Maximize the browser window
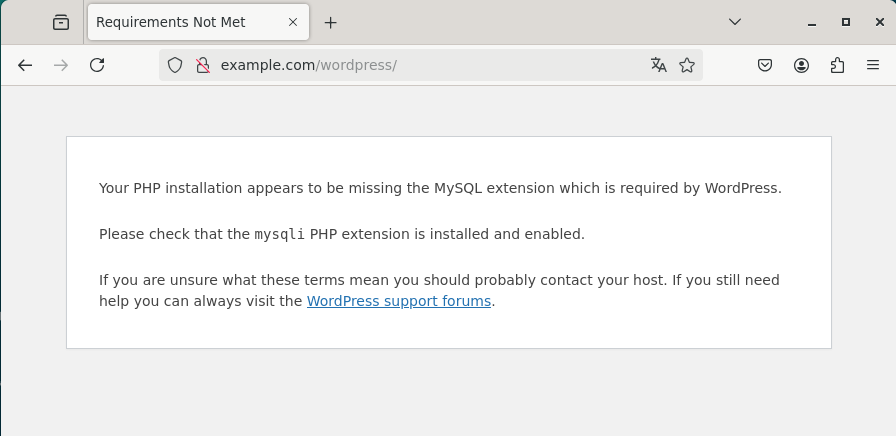The height and width of the screenshot is (436, 896). pos(845,22)
